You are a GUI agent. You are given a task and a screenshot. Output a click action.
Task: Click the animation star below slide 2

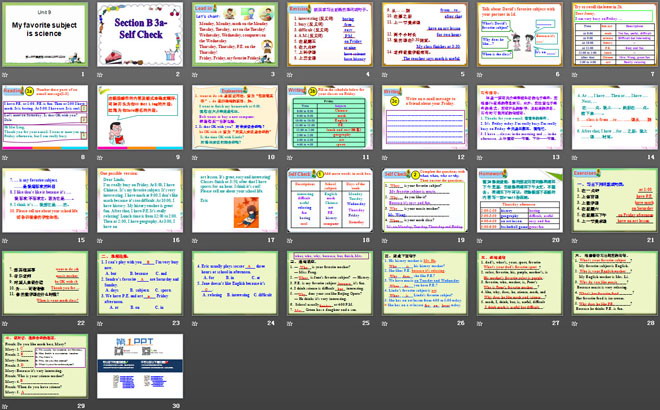pos(99,74)
